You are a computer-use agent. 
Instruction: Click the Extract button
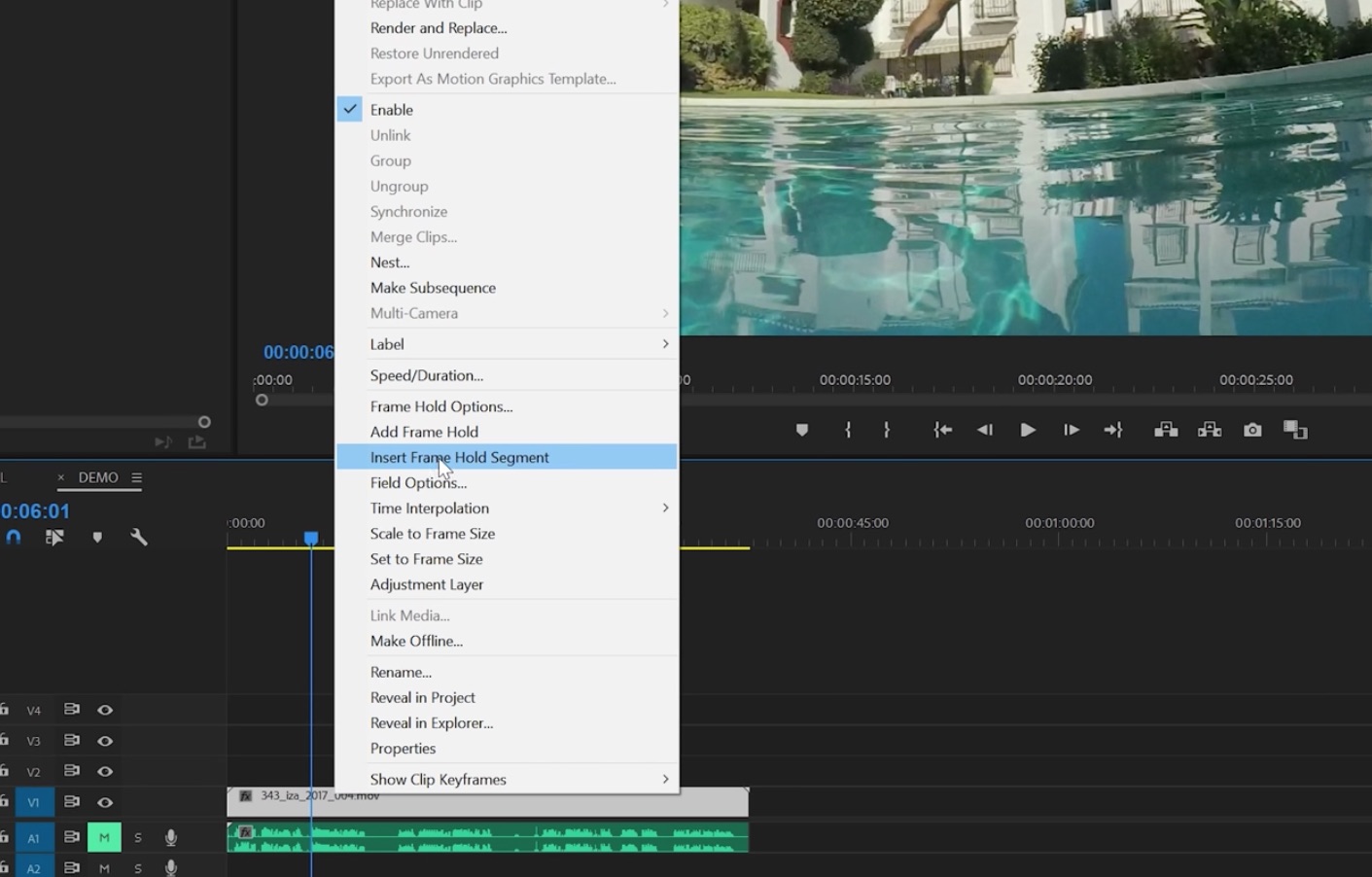[x=1210, y=430]
